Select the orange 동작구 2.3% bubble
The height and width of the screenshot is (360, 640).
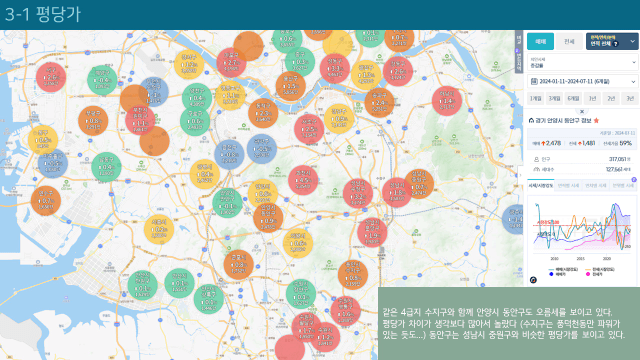tap(263, 113)
